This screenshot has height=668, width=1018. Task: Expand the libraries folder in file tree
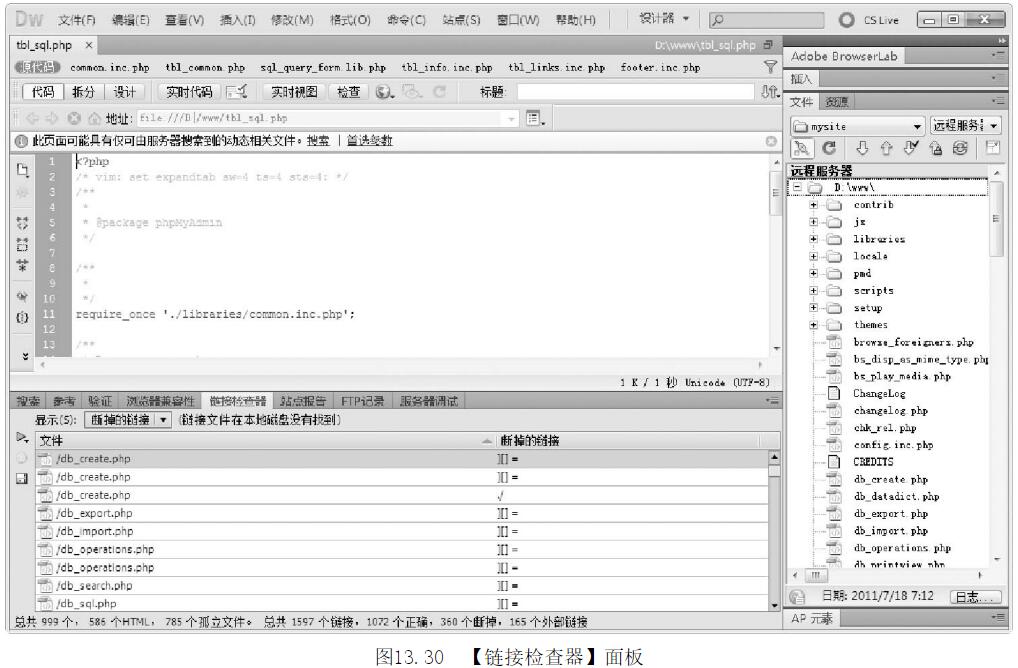pos(816,239)
